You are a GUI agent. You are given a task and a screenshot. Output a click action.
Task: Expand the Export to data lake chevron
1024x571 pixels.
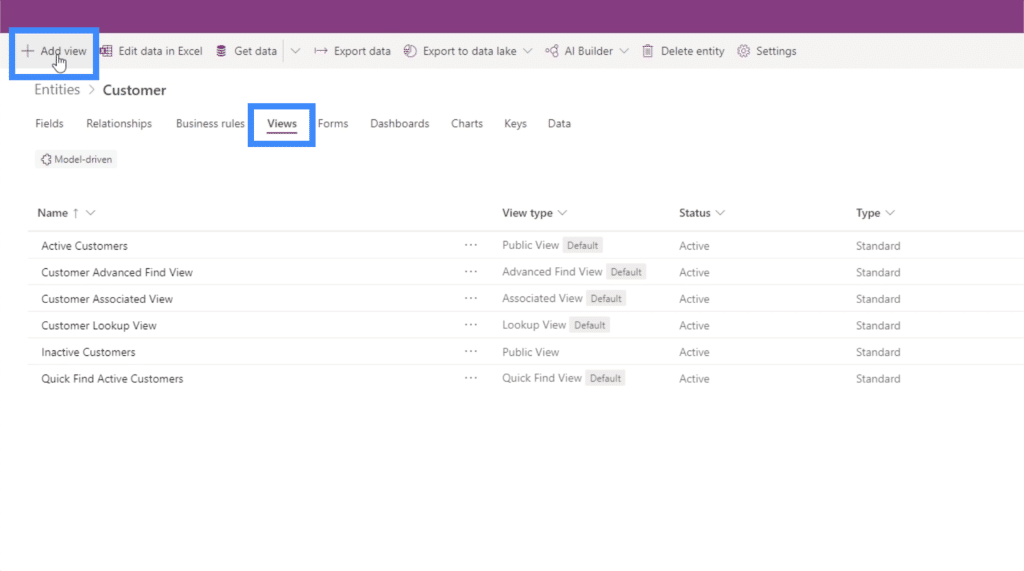coord(528,51)
